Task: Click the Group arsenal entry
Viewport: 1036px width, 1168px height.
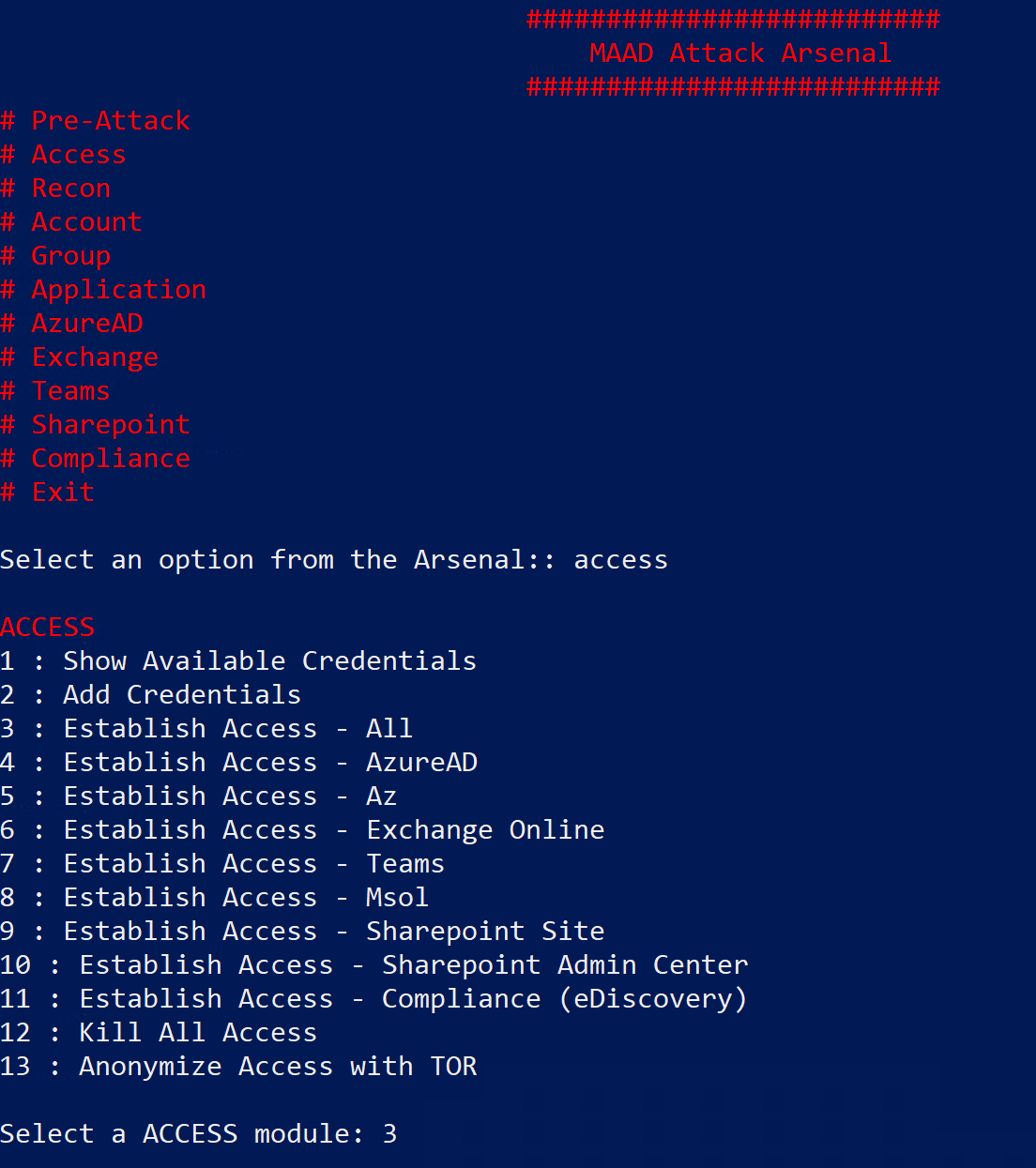Action: (70, 256)
